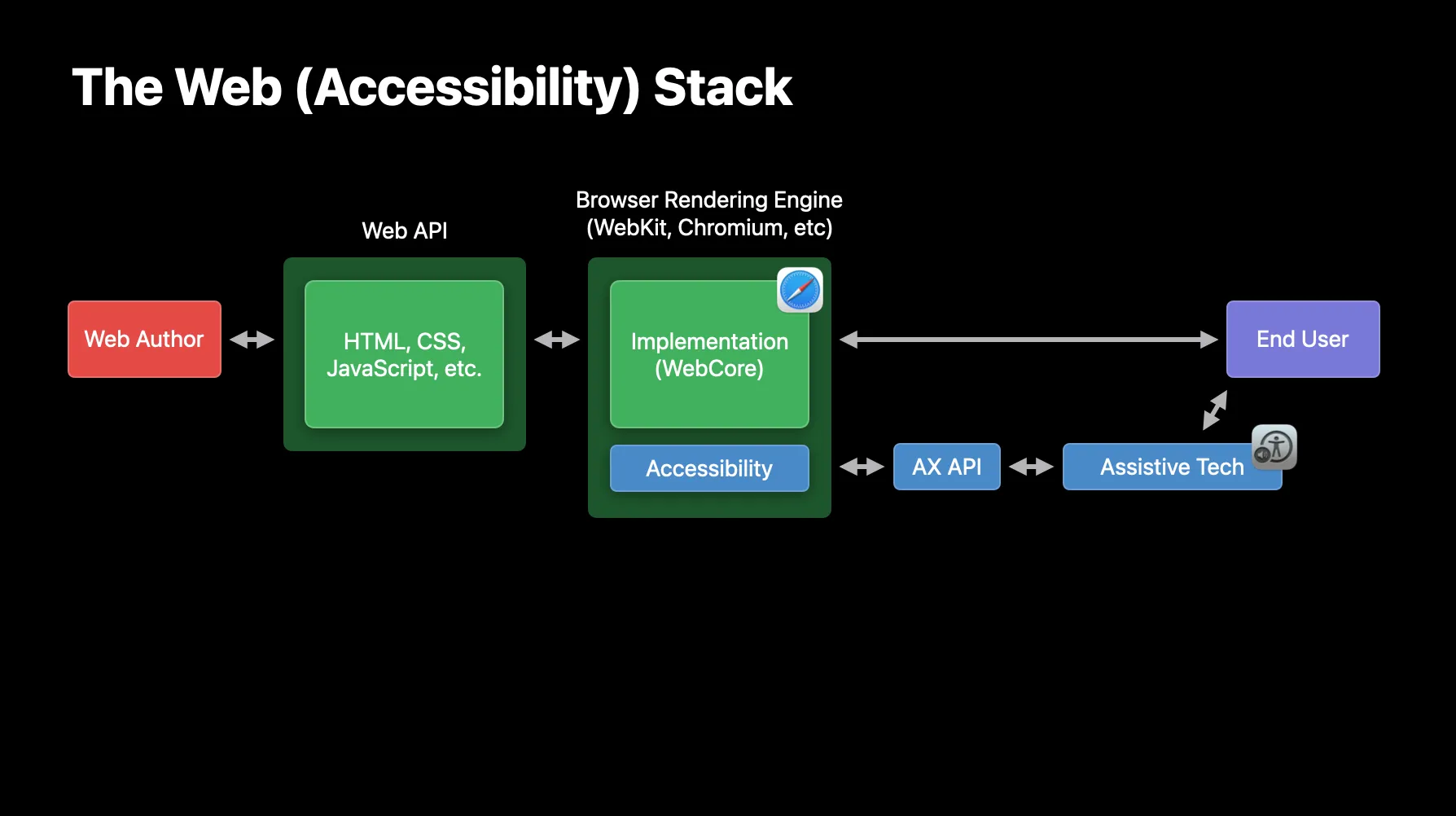The height and width of the screenshot is (816, 1456).
Task: Select the red Web Author box
Action: [144, 339]
